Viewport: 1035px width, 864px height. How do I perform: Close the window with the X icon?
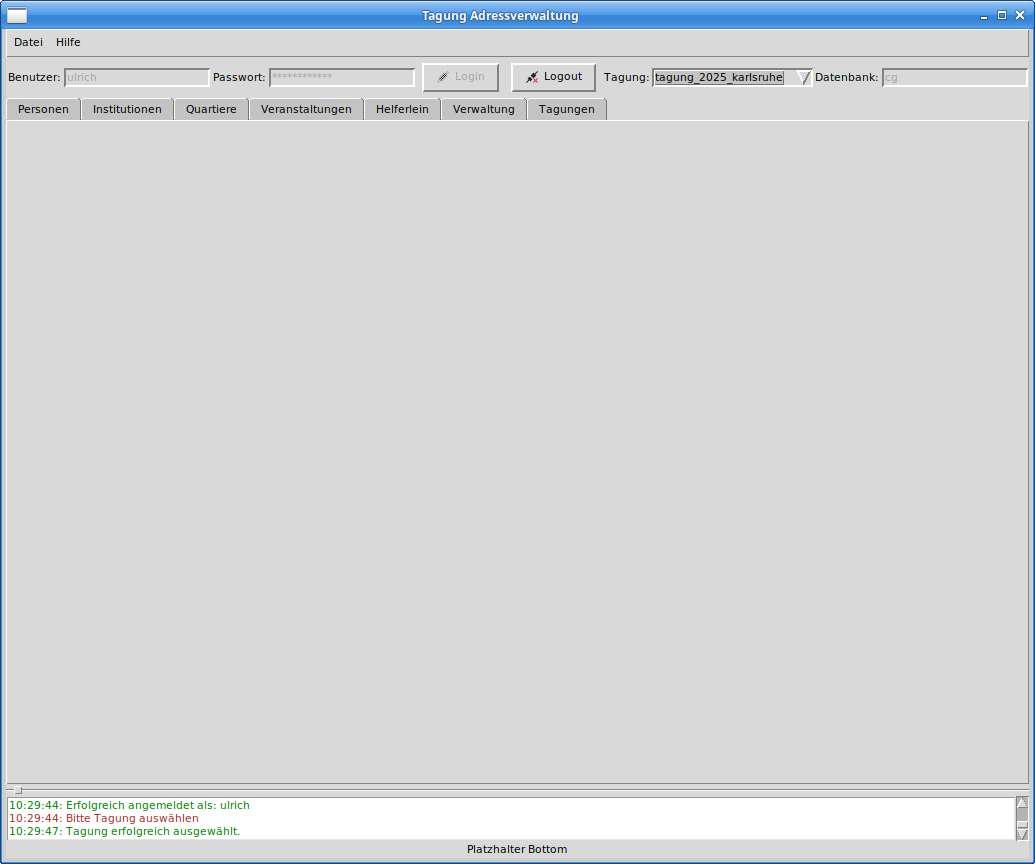click(x=1020, y=15)
